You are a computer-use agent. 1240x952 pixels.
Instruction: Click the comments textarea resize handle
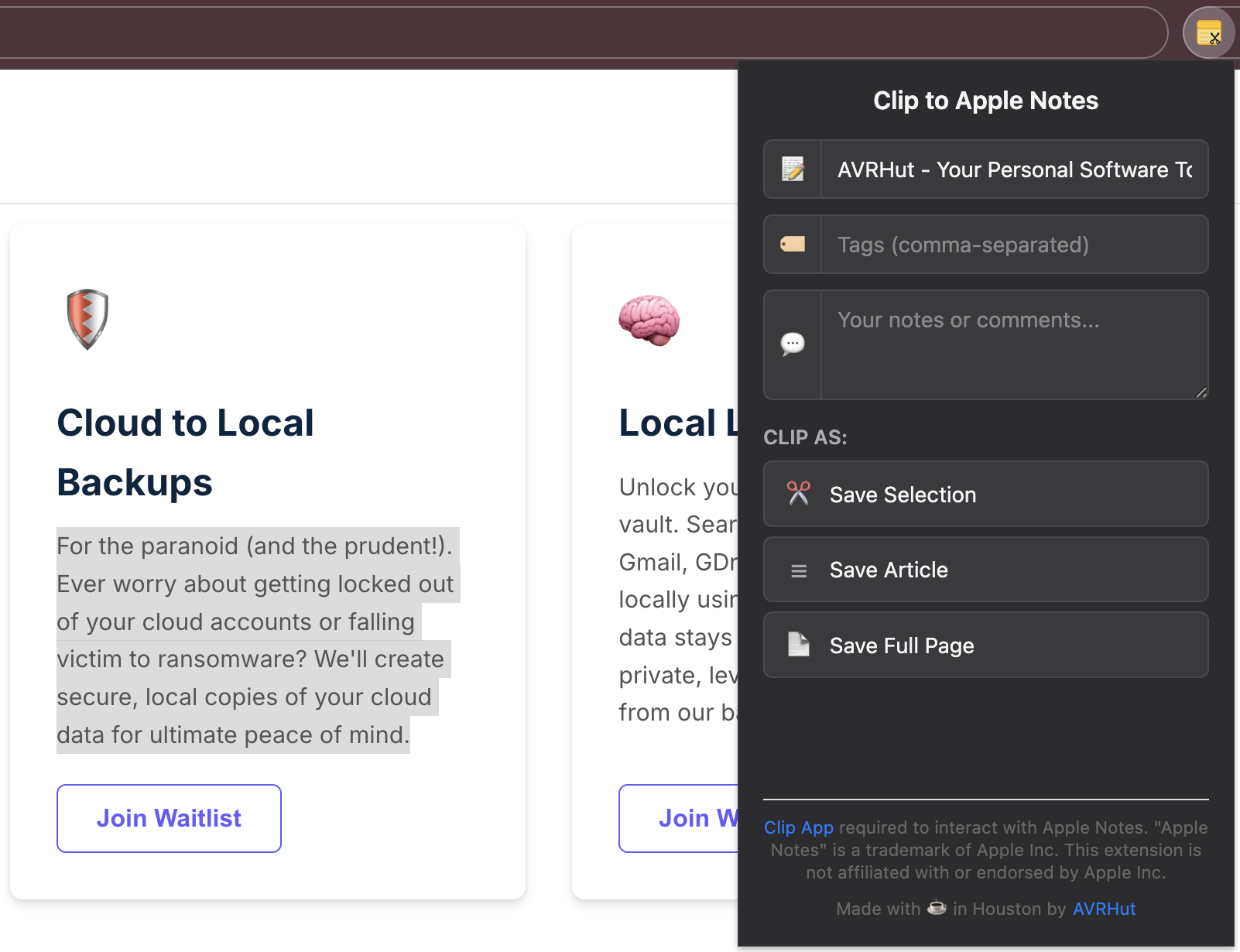coord(1201,392)
